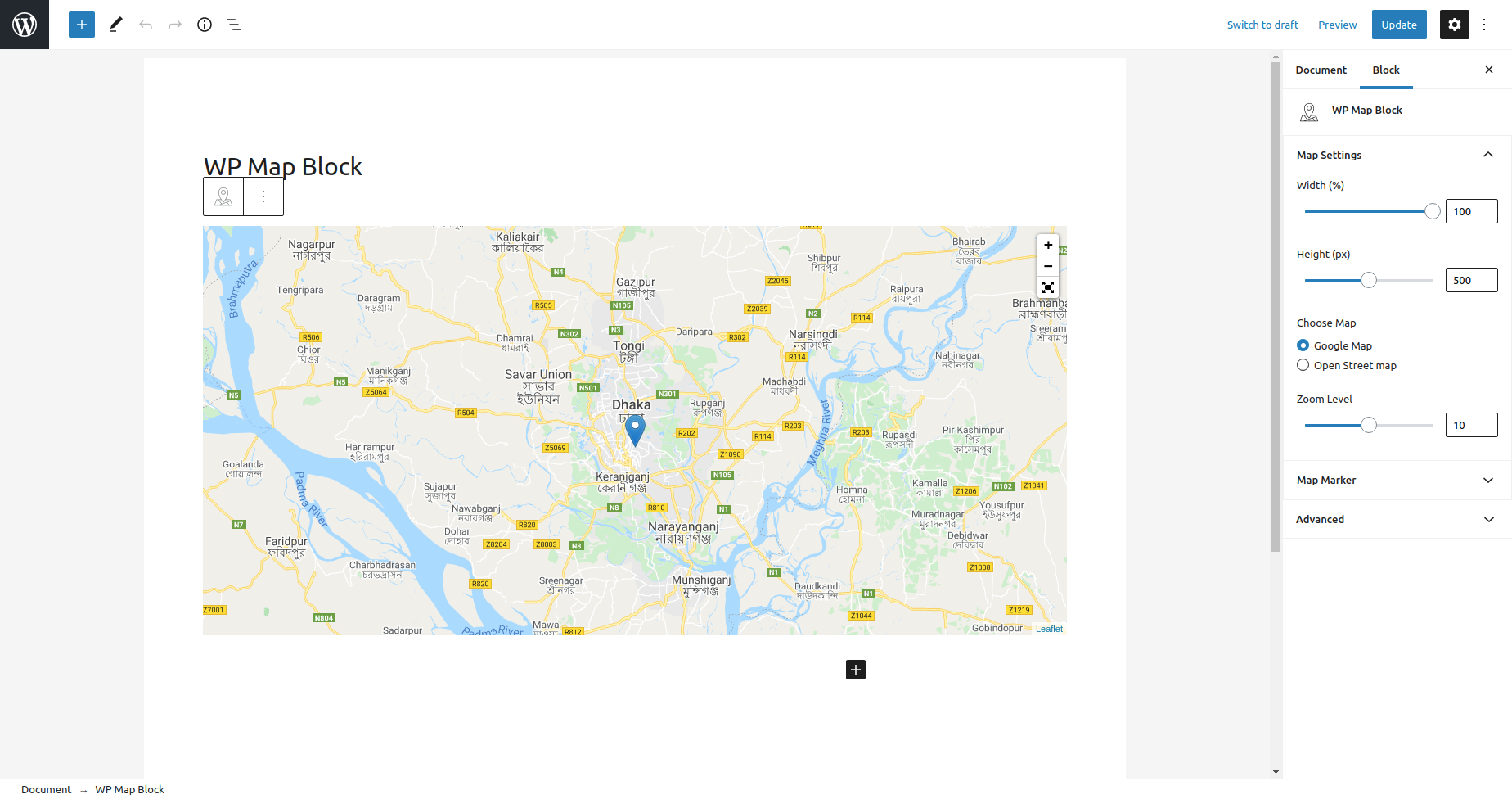Click the map zoom out minus button

[1048, 266]
